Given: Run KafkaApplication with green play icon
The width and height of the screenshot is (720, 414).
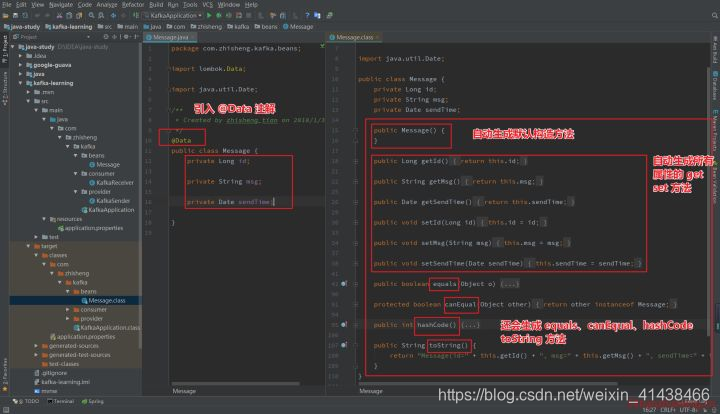Looking at the screenshot, I should pos(209,15).
